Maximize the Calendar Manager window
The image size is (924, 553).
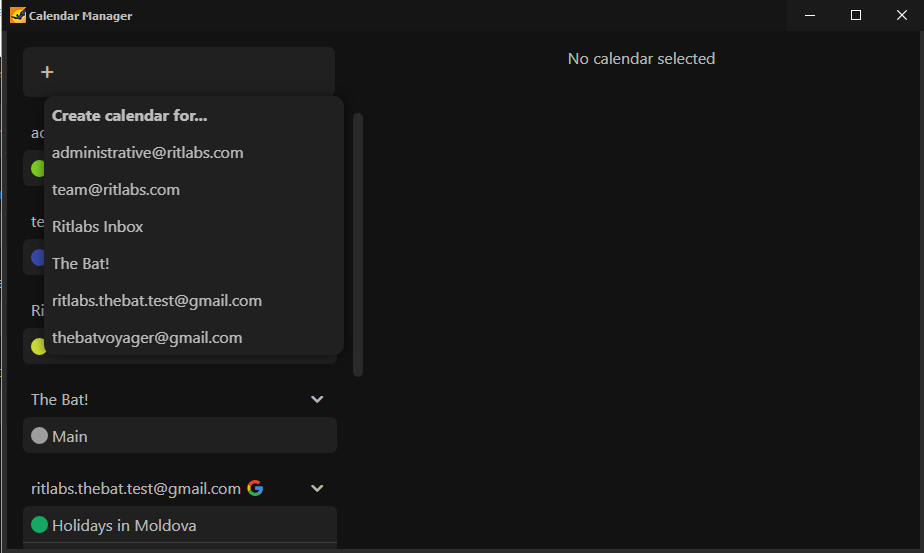(856, 15)
